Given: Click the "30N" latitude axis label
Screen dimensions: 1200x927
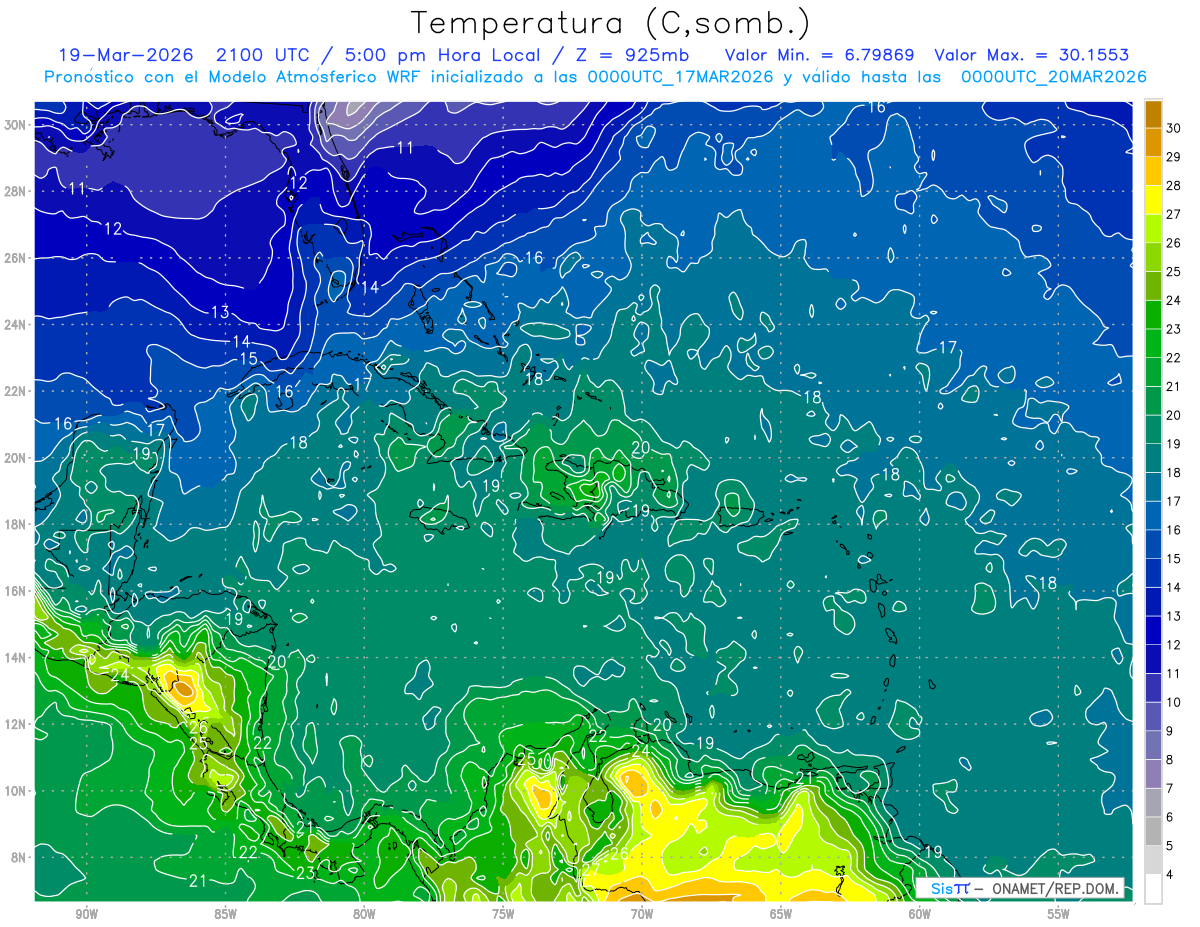Looking at the screenshot, I should pos(16,125).
